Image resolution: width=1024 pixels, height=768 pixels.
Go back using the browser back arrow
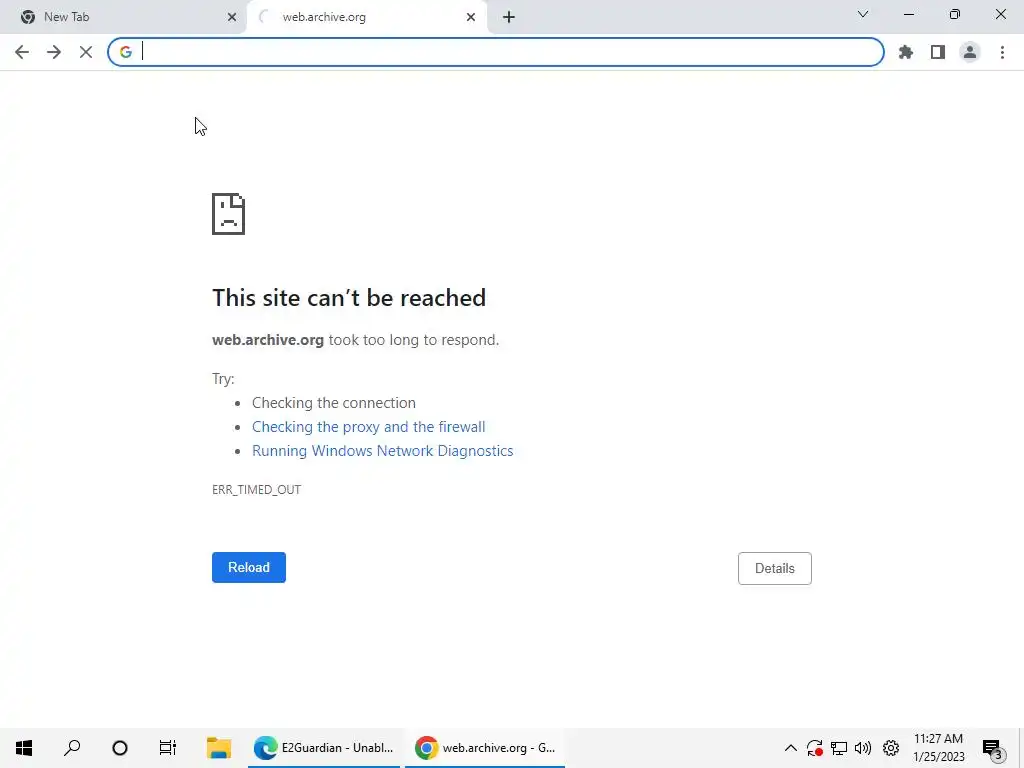point(22,52)
